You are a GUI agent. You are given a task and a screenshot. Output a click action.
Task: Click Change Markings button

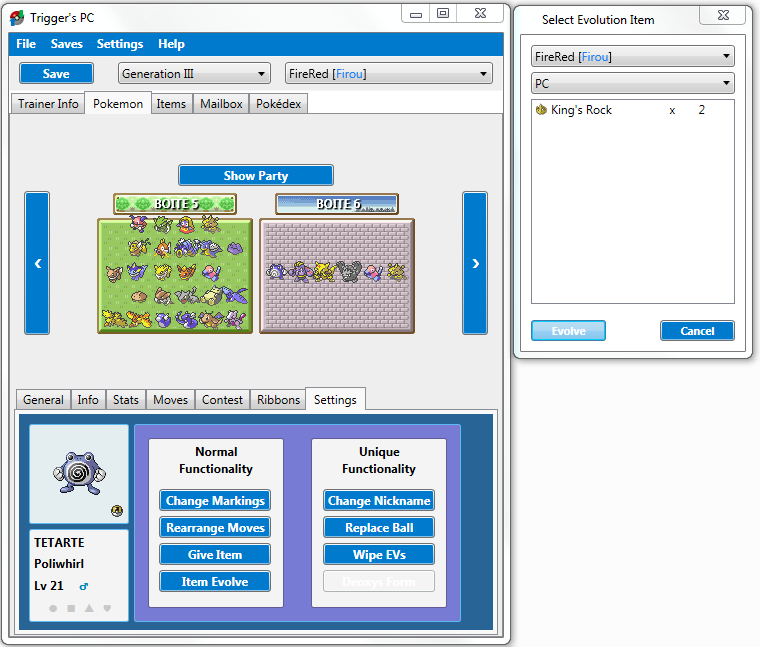[x=215, y=501]
